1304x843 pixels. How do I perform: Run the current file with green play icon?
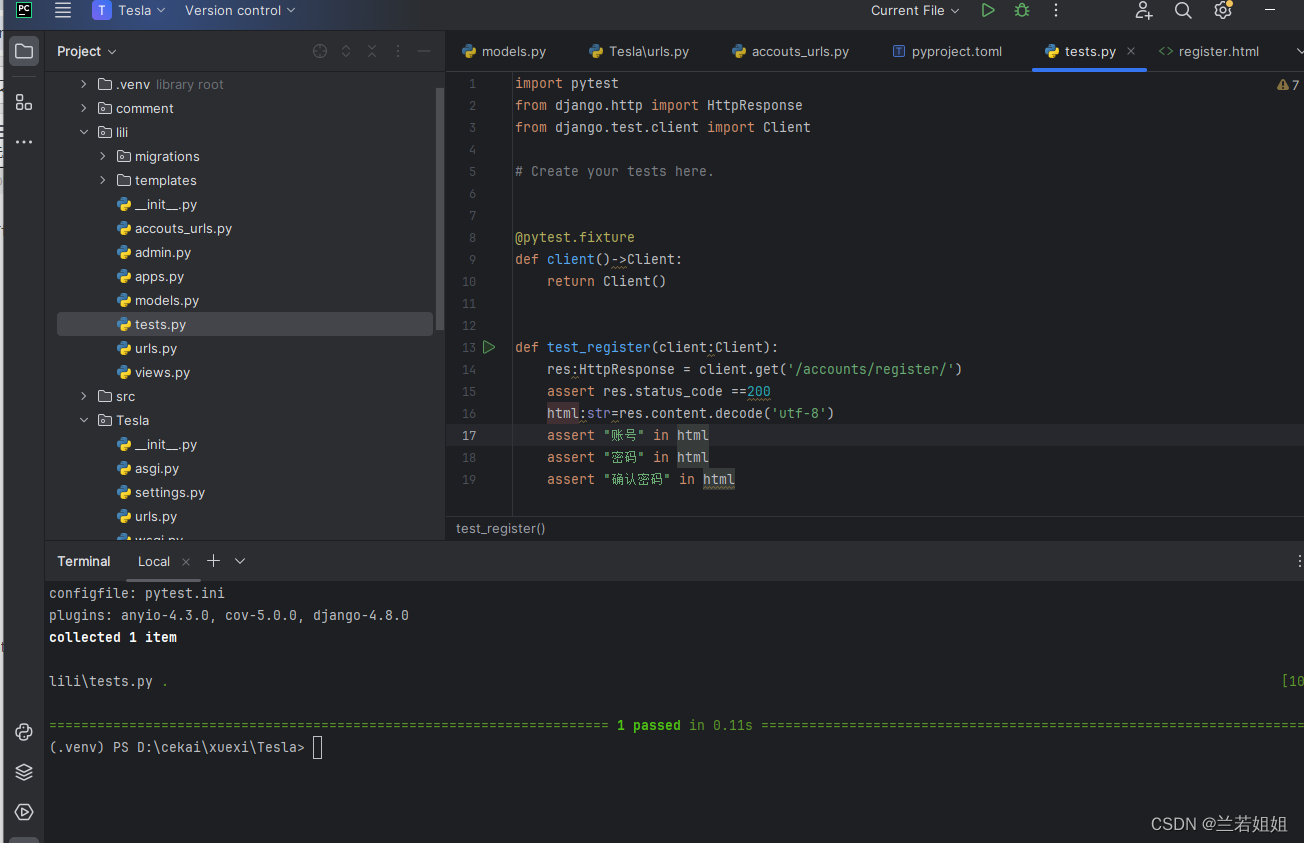click(988, 10)
